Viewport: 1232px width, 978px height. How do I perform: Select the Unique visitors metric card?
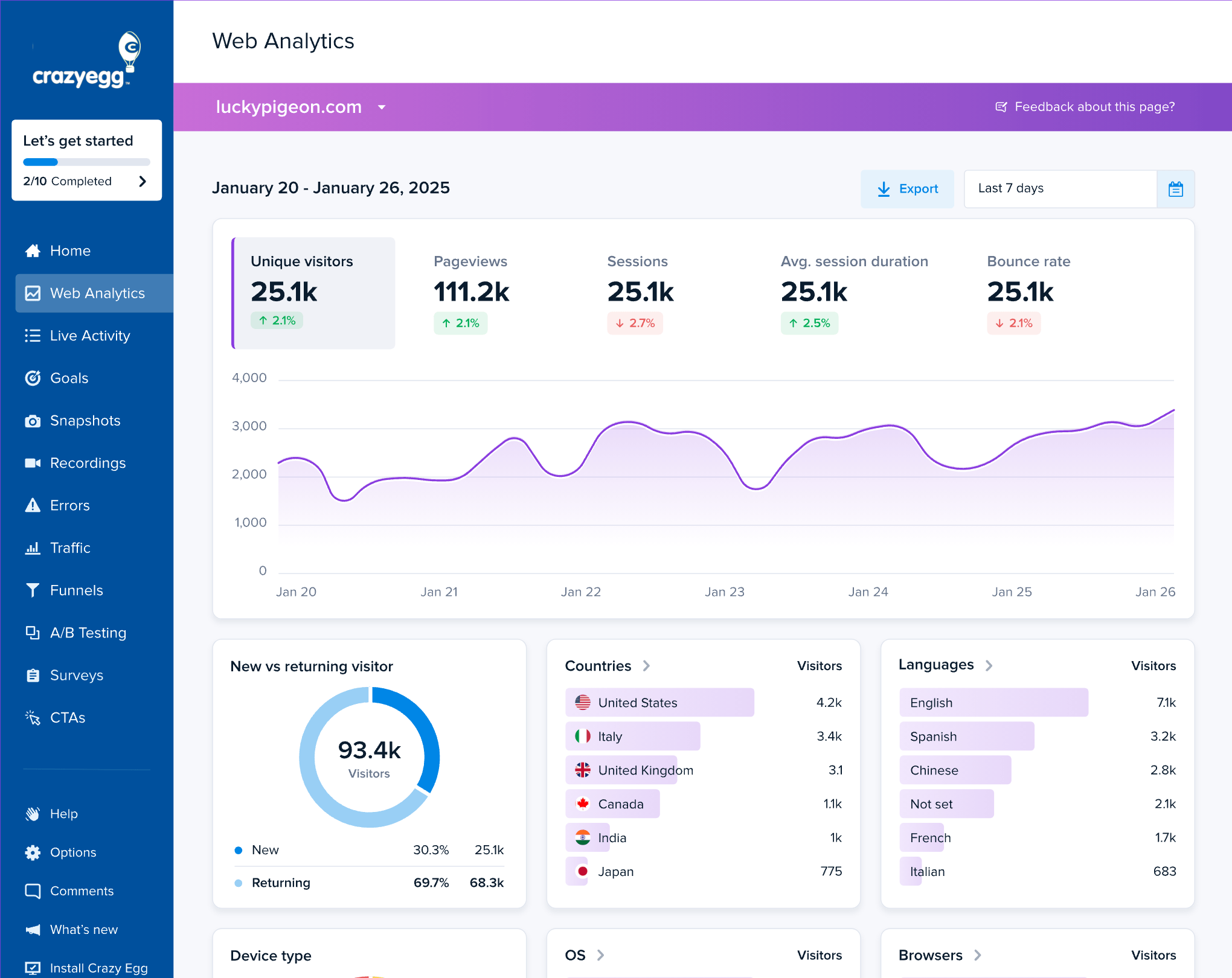(314, 293)
